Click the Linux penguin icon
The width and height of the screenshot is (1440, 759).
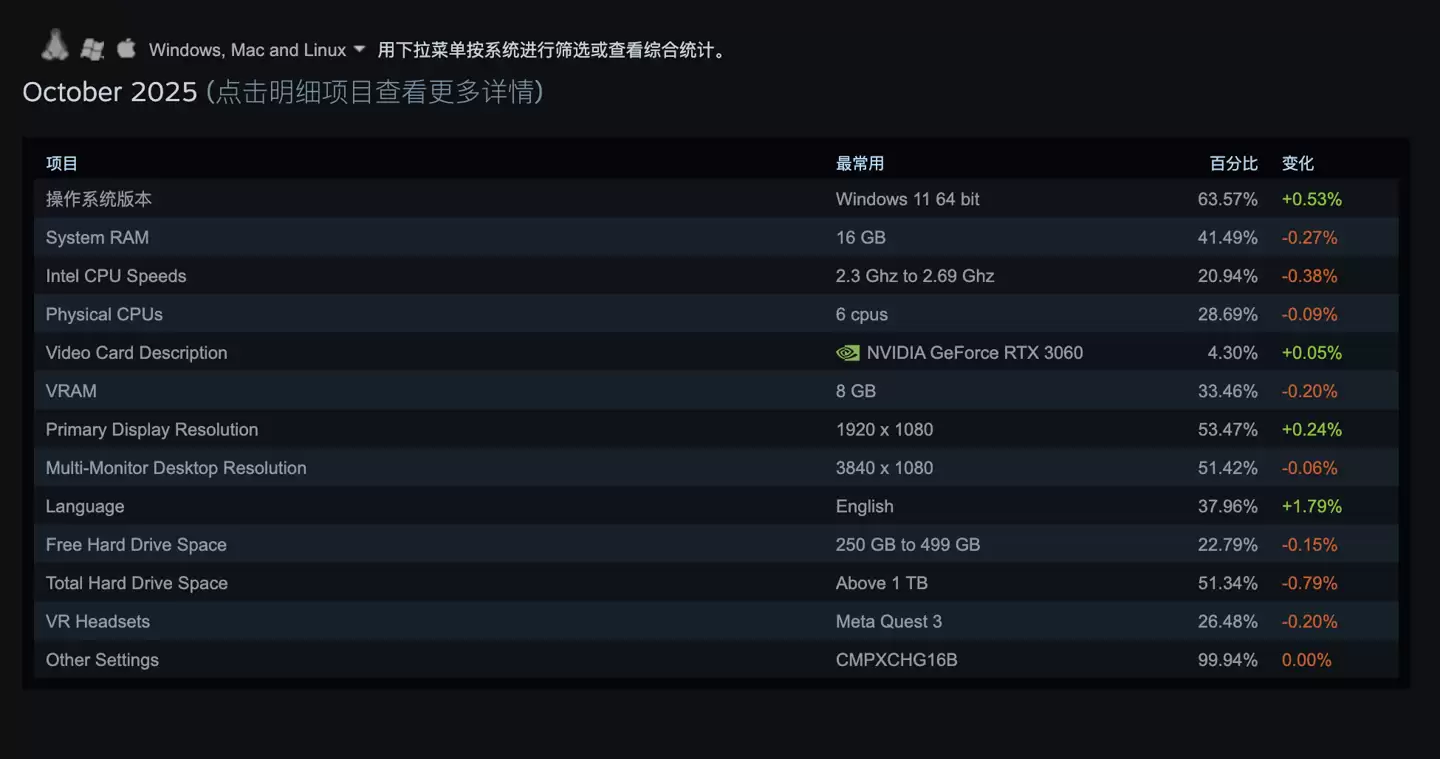tap(55, 44)
